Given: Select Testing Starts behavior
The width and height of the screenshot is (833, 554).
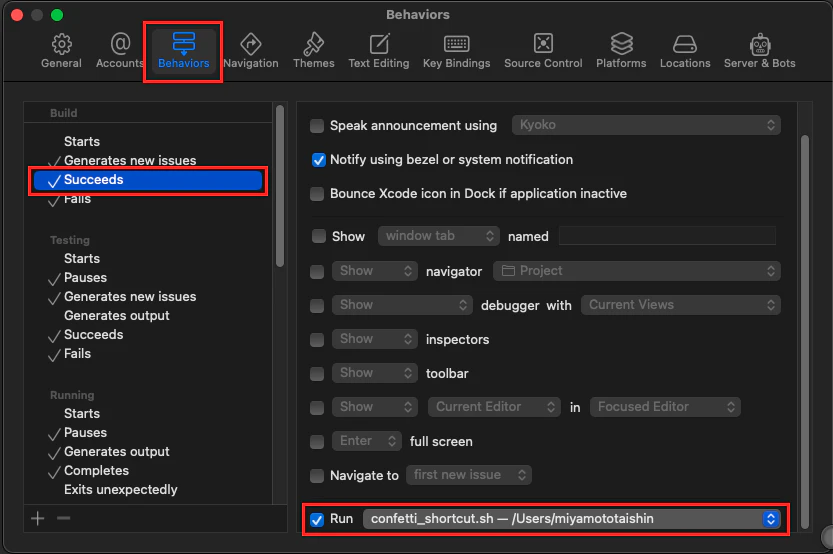Looking at the screenshot, I should pos(82,259).
